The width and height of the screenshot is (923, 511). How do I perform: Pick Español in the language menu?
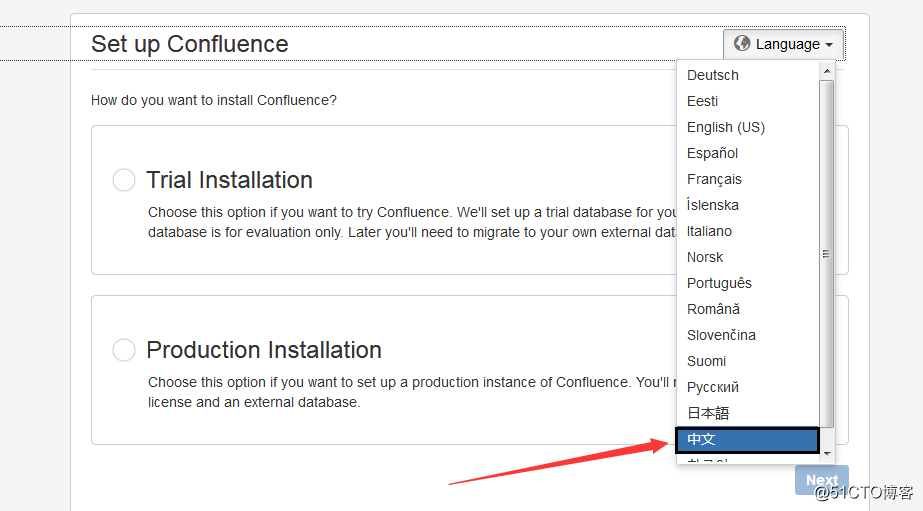coord(712,153)
